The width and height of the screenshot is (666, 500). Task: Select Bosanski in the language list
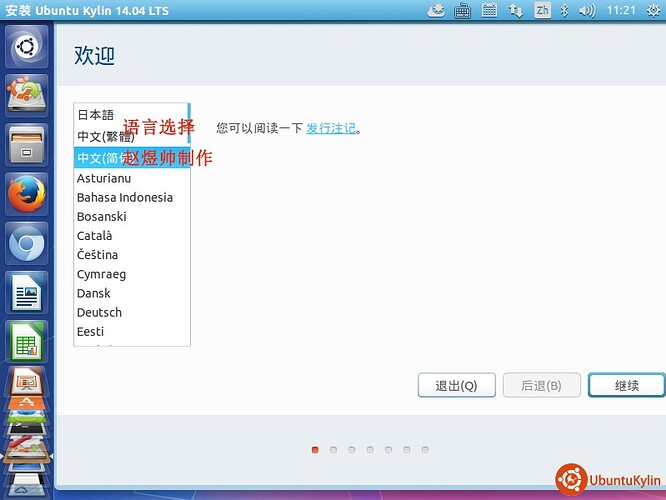coord(132,217)
